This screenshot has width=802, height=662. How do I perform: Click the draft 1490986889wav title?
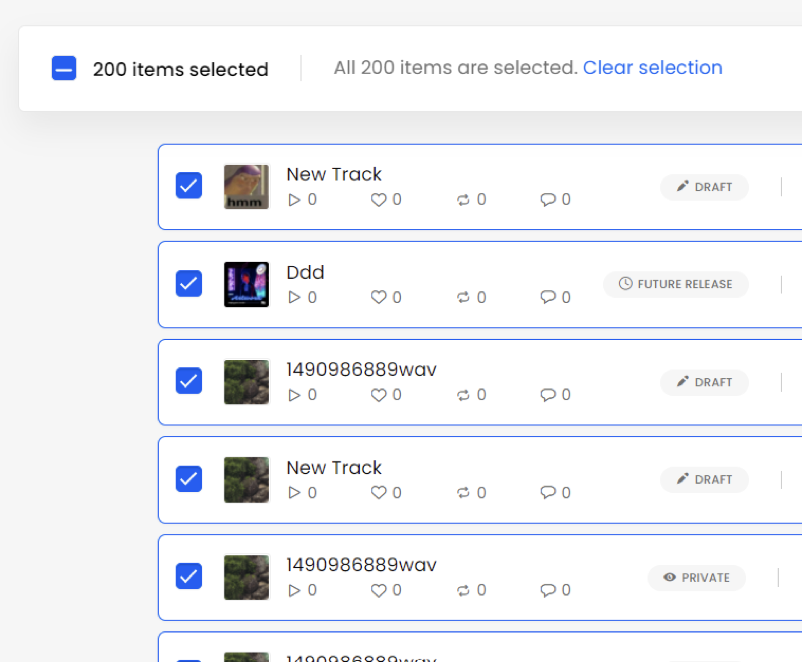[362, 369]
